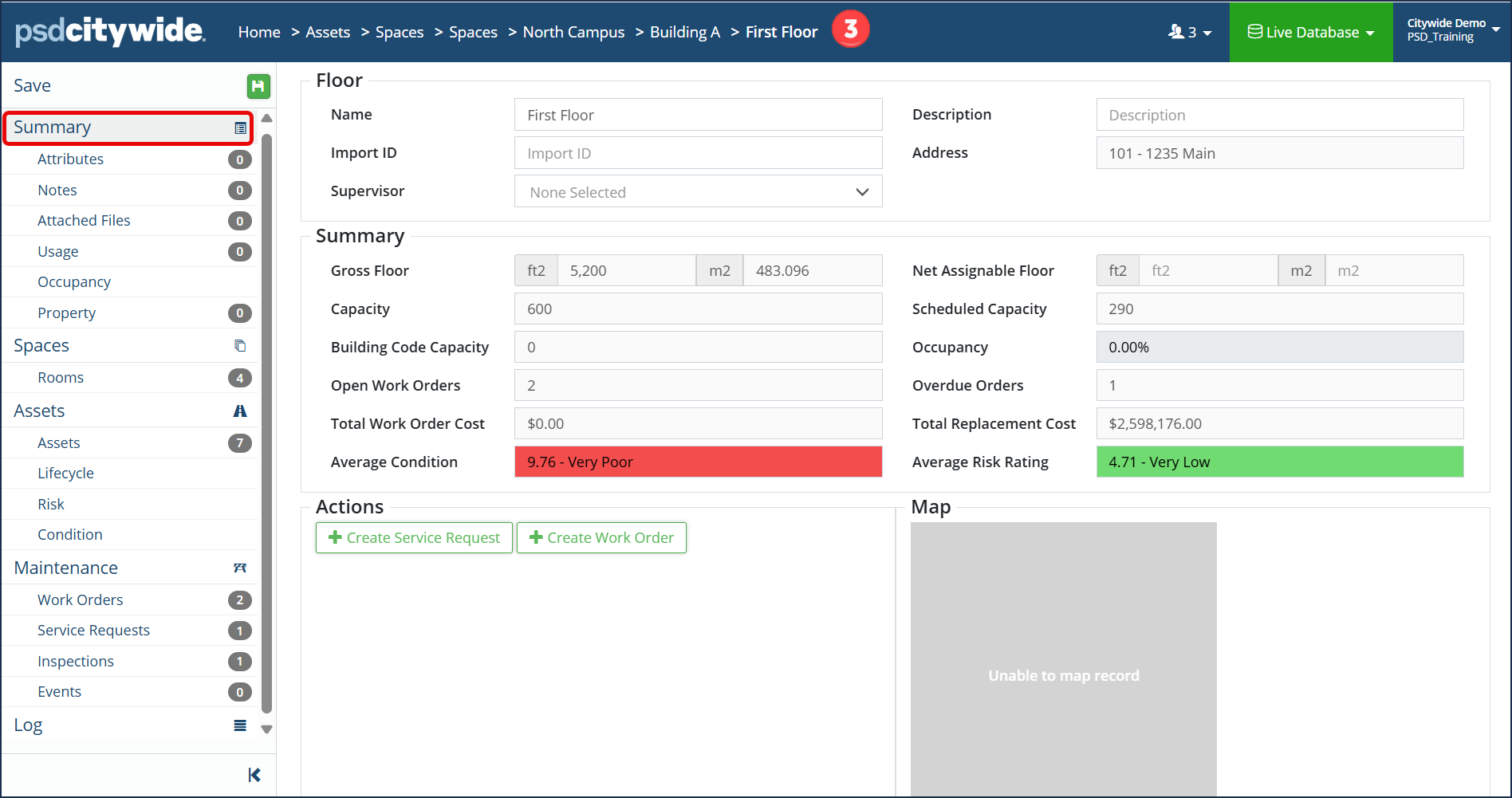Click the Name input field
Image resolution: width=1512 pixels, height=798 pixels.
[699, 115]
